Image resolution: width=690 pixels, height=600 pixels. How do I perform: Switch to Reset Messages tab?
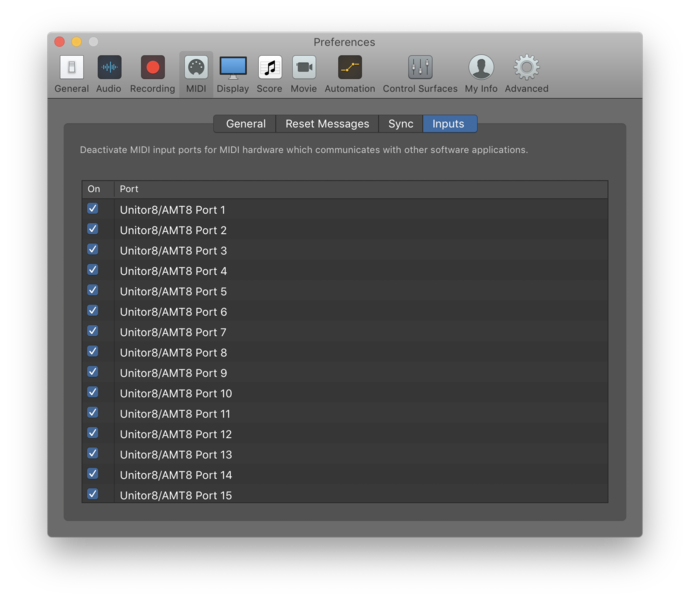click(x=327, y=124)
